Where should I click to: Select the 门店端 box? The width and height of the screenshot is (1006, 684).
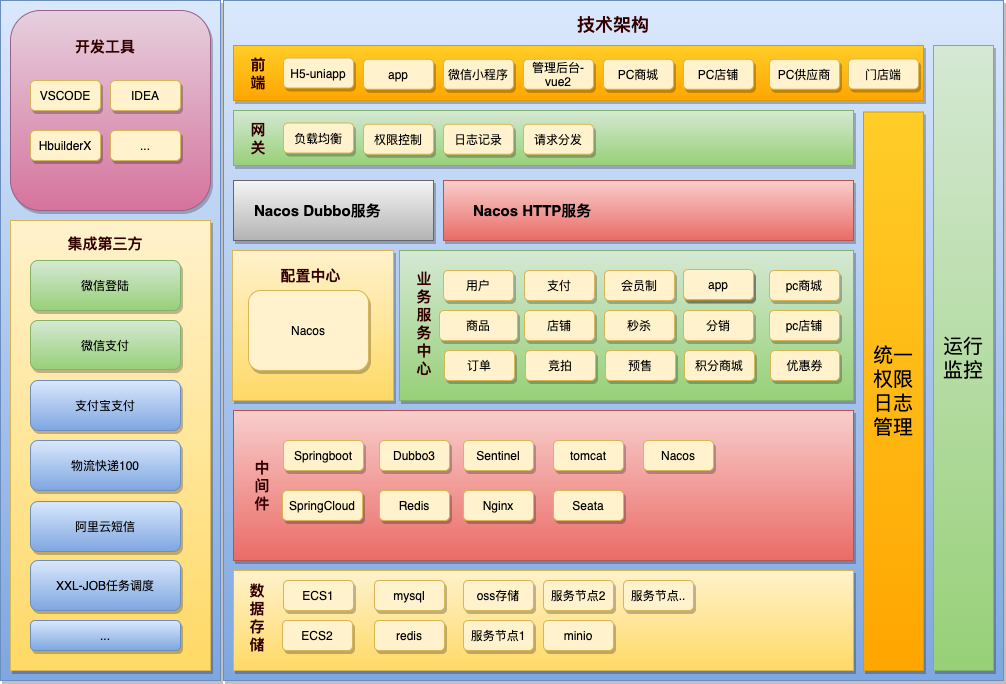[883, 74]
